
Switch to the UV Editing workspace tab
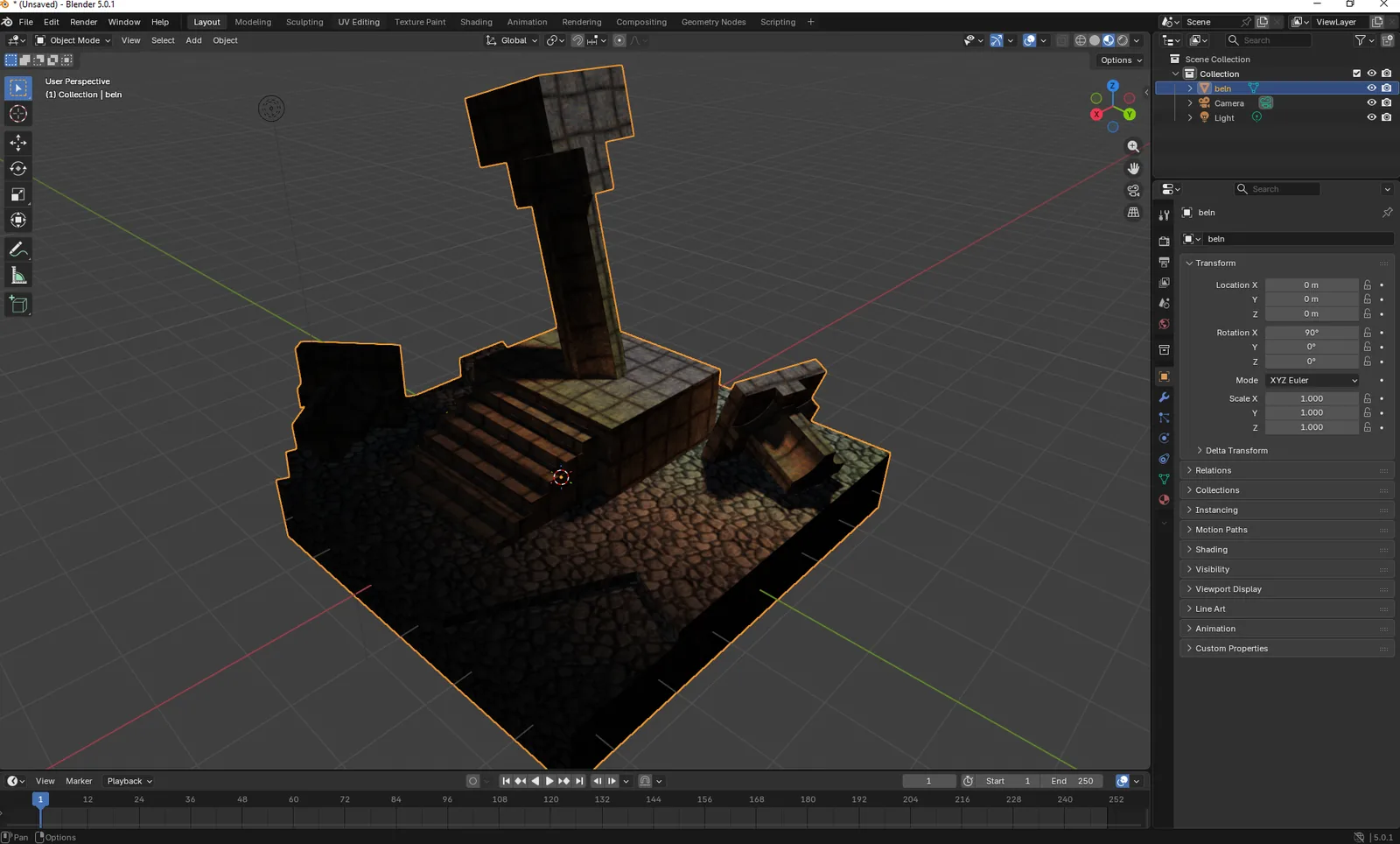point(359,22)
